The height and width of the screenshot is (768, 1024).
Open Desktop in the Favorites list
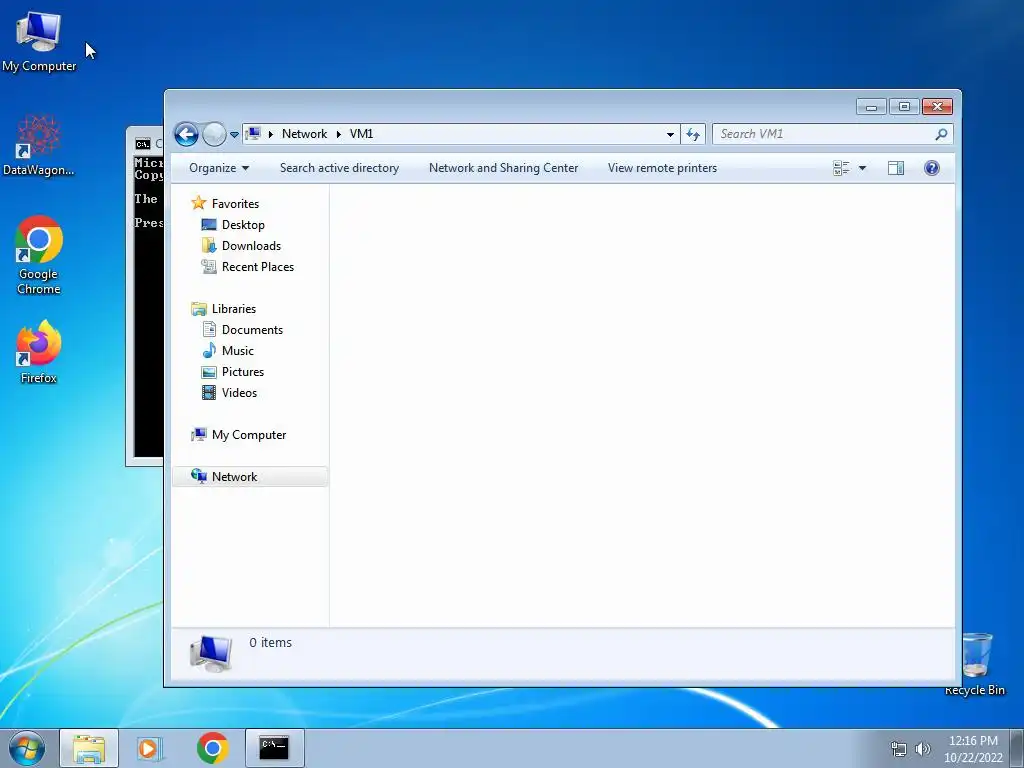pyautogui.click(x=243, y=225)
